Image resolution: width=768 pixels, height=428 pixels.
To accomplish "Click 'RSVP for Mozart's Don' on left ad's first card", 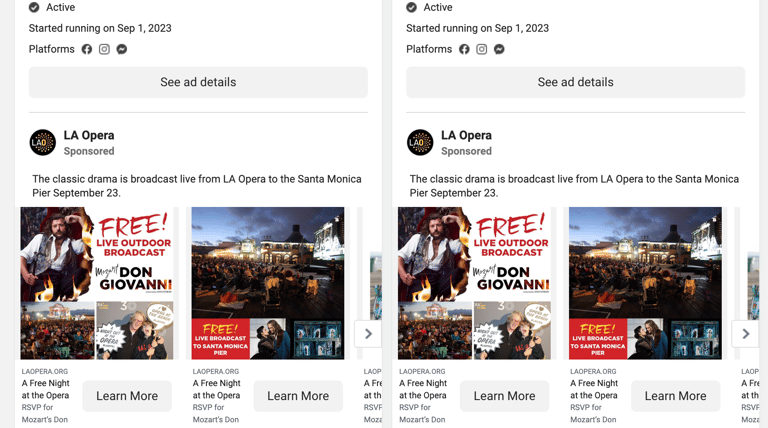I will coord(45,413).
